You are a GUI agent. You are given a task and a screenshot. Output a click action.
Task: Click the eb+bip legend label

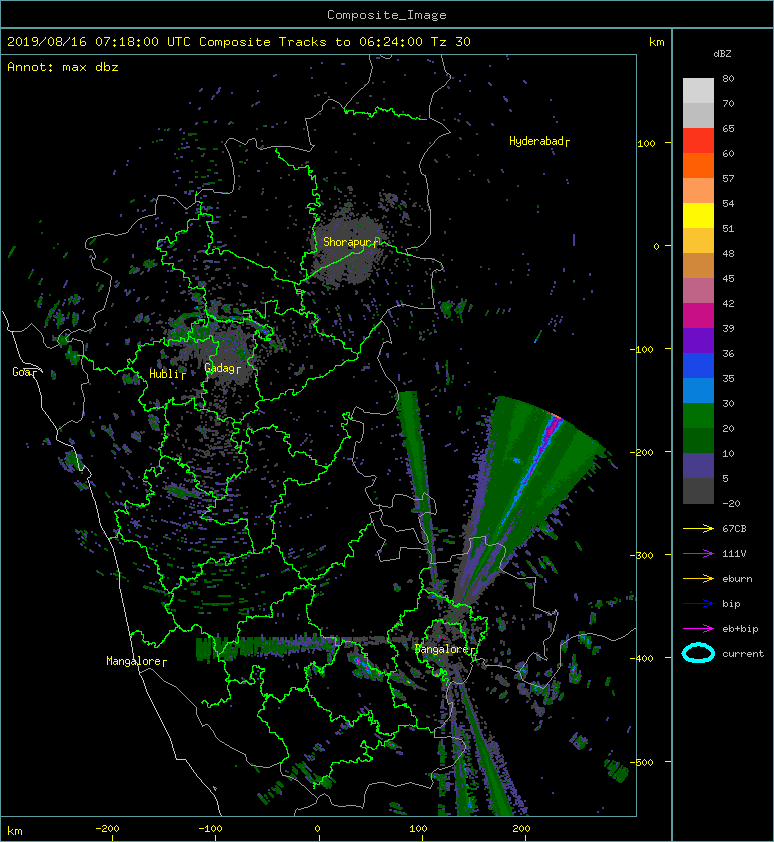(x=740, y=628)
